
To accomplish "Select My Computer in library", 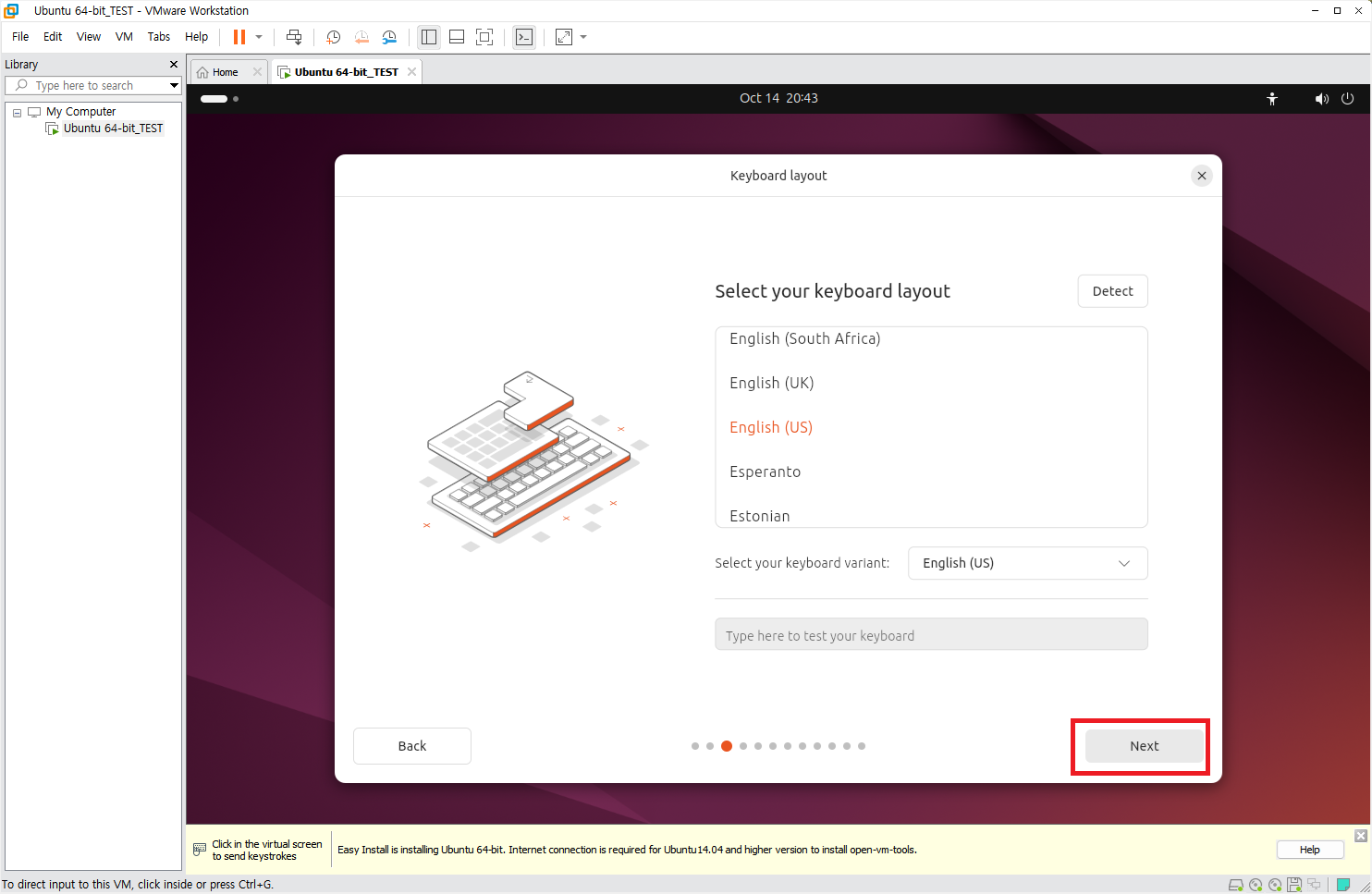I will point(80,112).
